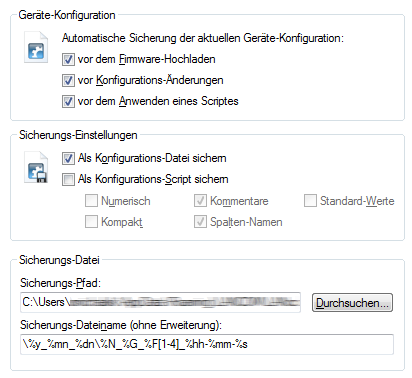The width and height of the screenshot is (412, 378).
Task: Click the Sicherungs-Dateiname input field
Action: [207, 344]
